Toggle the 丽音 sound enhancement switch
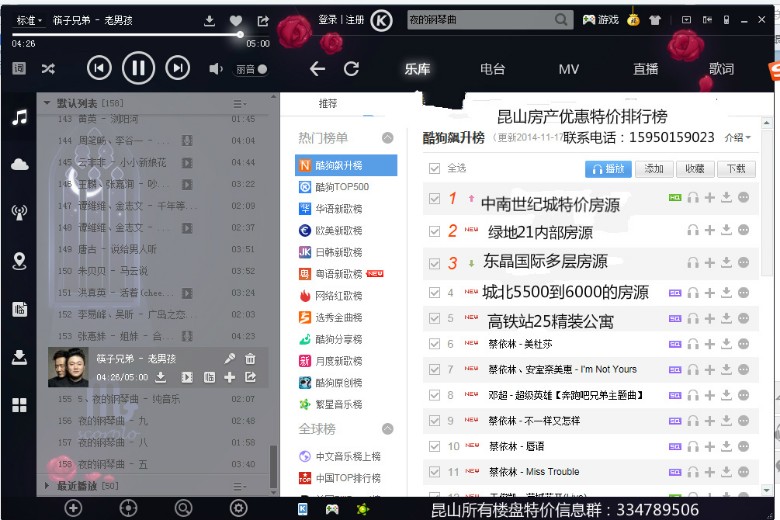This screenshot has height=520, width=780. pyautogui.click(x=252, y=69)
